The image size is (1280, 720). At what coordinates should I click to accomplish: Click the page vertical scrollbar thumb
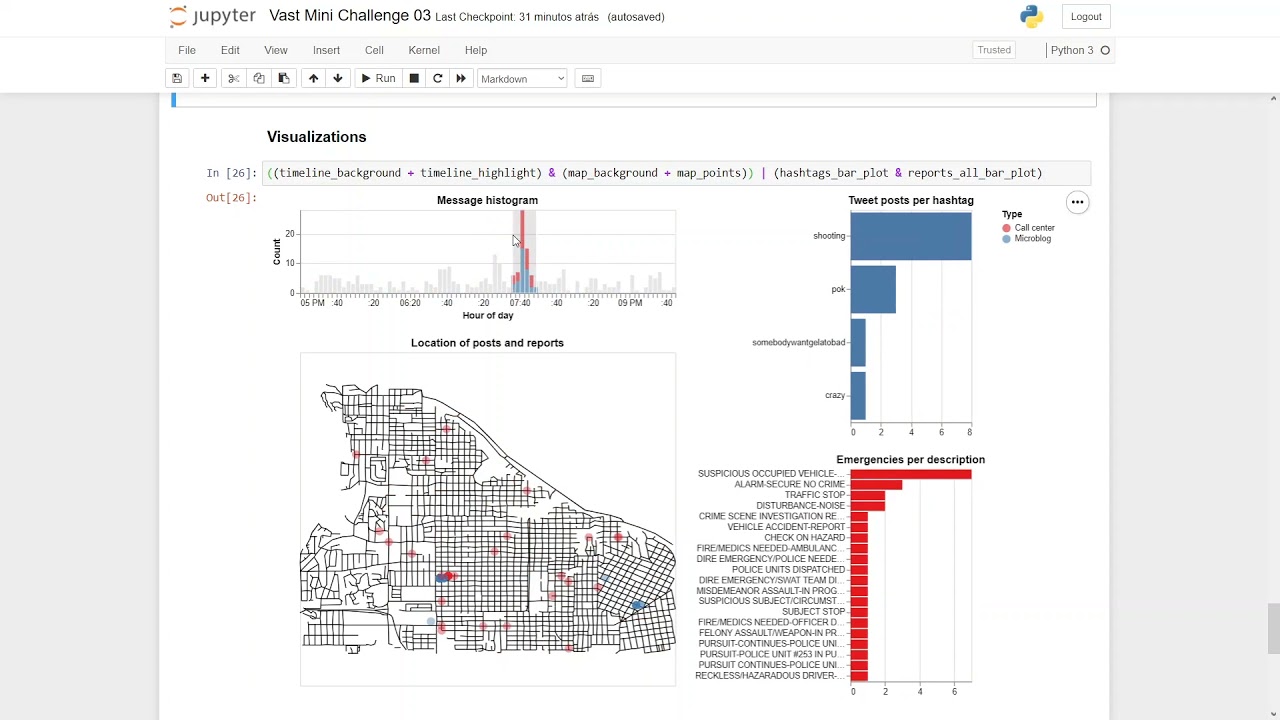(1273, 629)
